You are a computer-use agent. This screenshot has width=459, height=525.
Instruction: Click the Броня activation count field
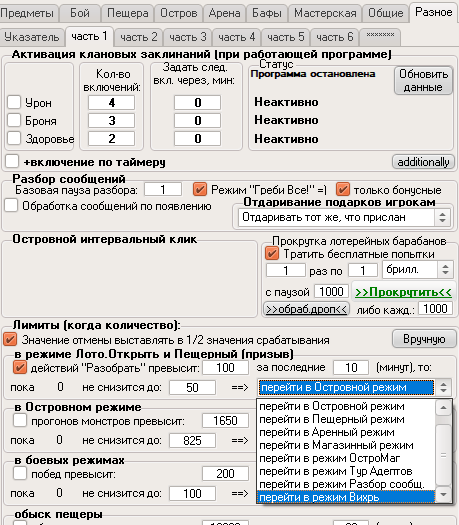pyautogui.click(x=111, y=121)
